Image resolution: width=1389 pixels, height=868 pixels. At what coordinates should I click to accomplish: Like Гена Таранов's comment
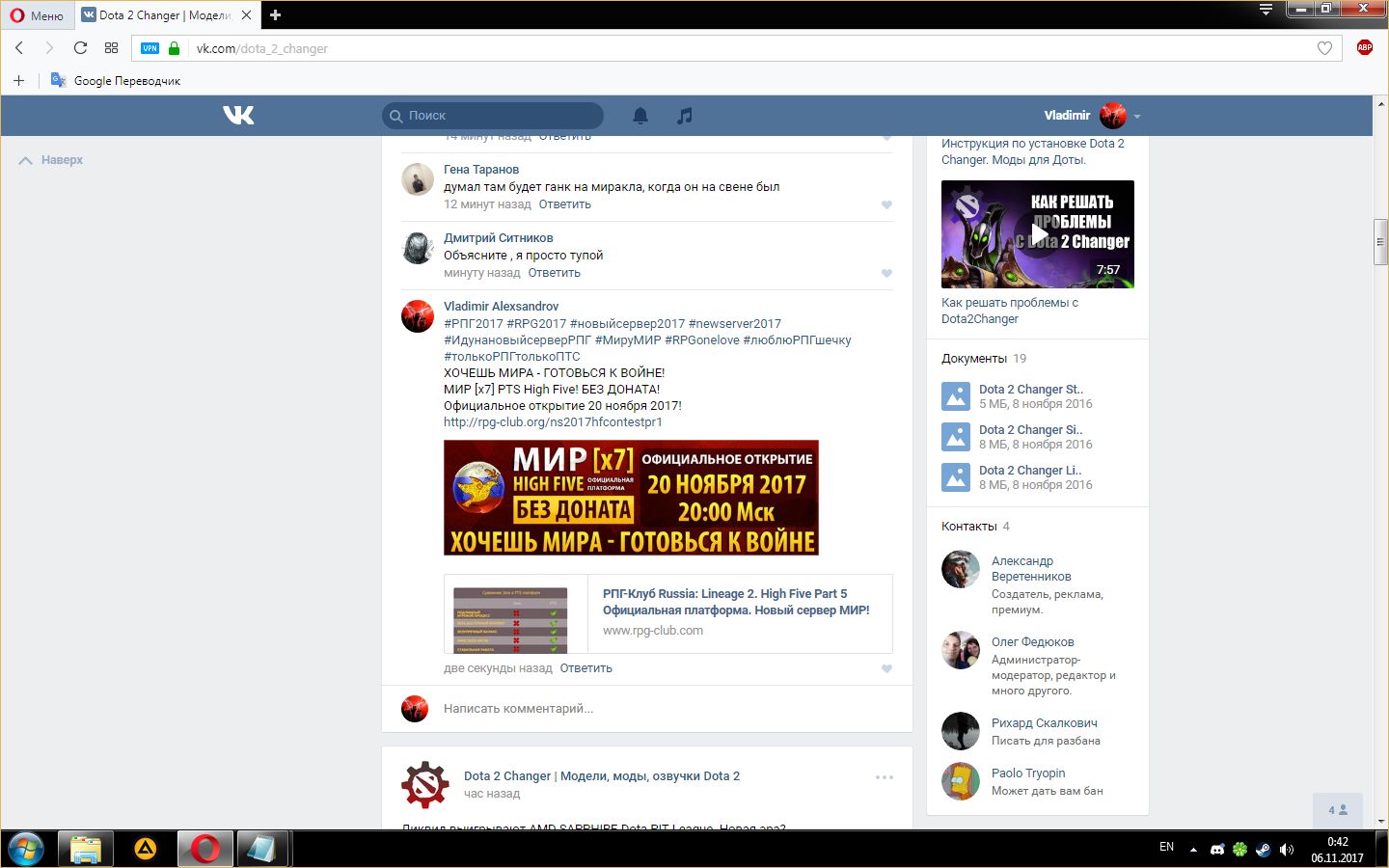coord(886,204)
